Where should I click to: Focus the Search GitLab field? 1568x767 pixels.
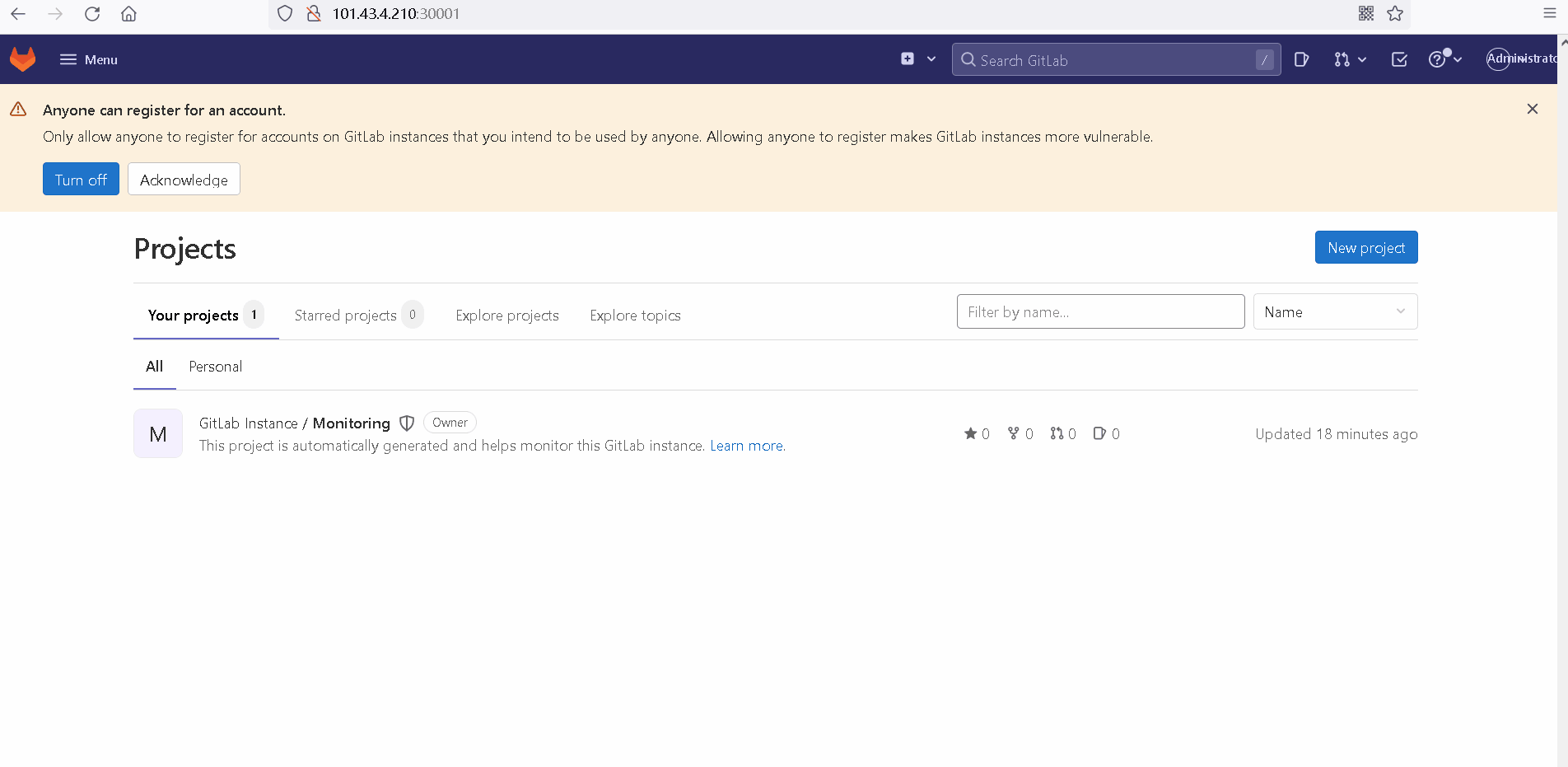pos(1116,59)
